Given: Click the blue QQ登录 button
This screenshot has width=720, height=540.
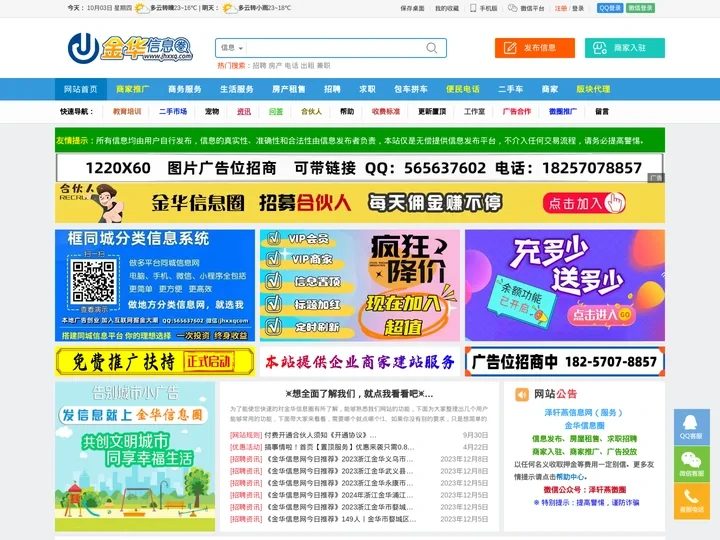Looking at the screenshot, I should [610, 8].
